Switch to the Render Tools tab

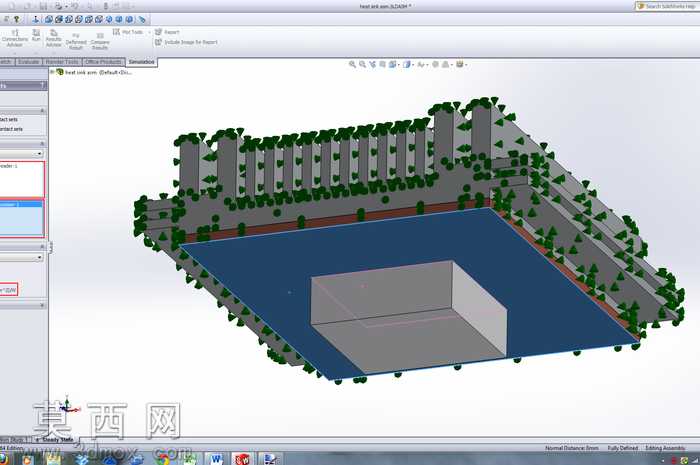[62, 62]
